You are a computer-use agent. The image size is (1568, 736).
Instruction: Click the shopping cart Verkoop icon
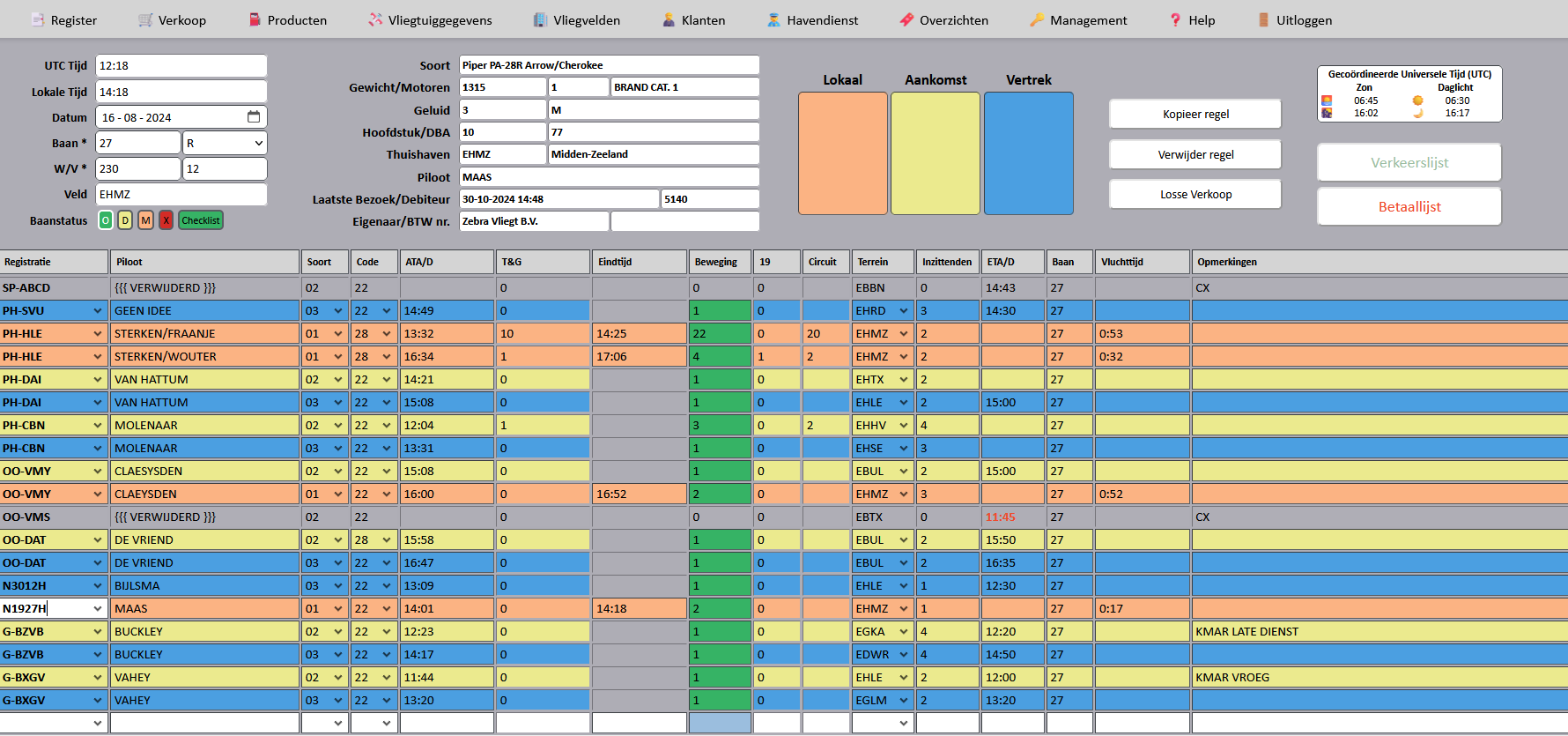click(x=145, y=19)
